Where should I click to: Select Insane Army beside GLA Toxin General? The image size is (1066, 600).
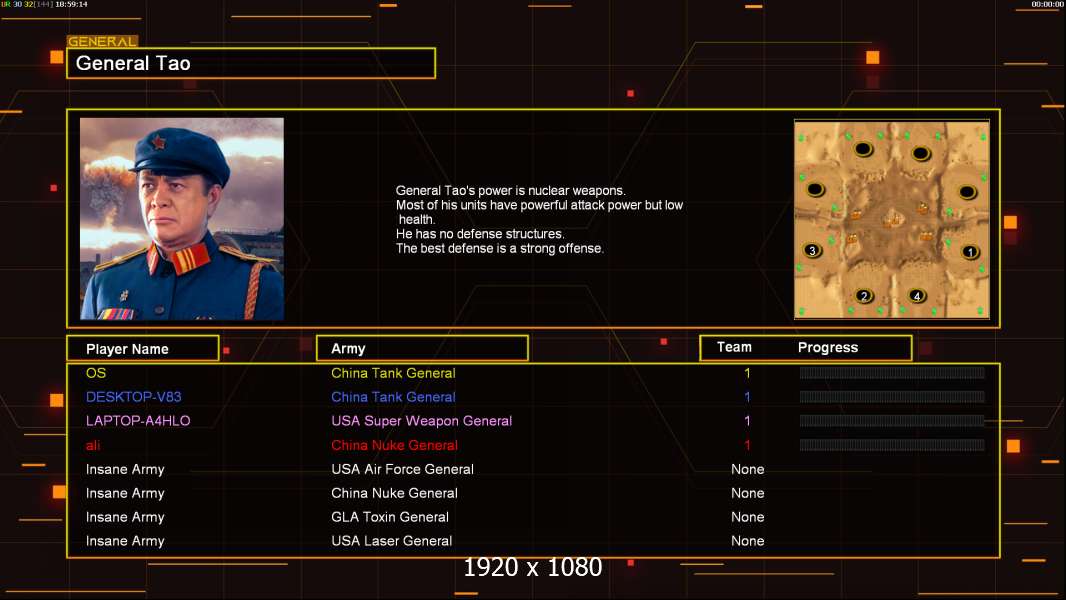[x=125, y=518]
